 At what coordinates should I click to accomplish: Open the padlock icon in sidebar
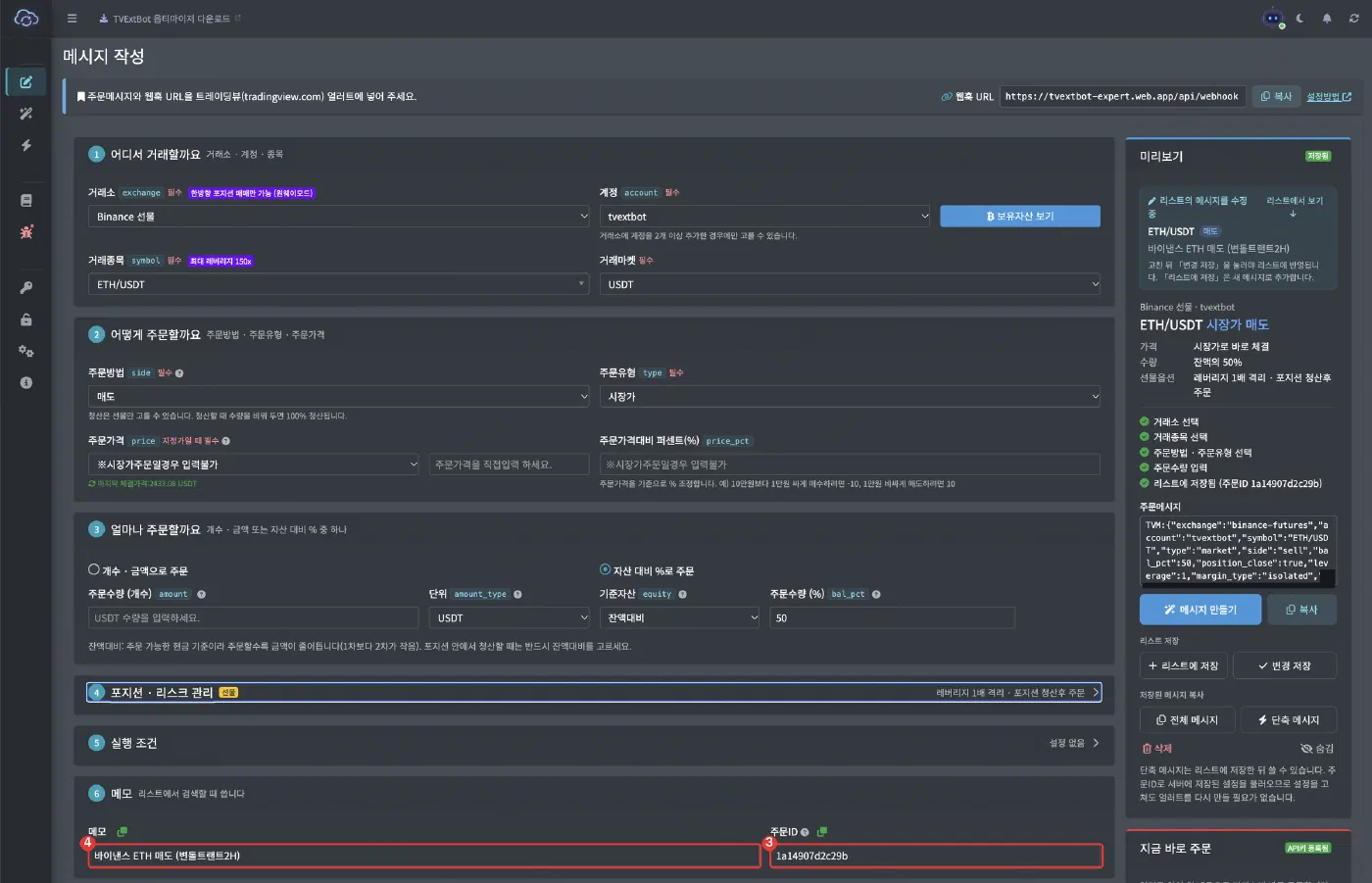(26, 319)
